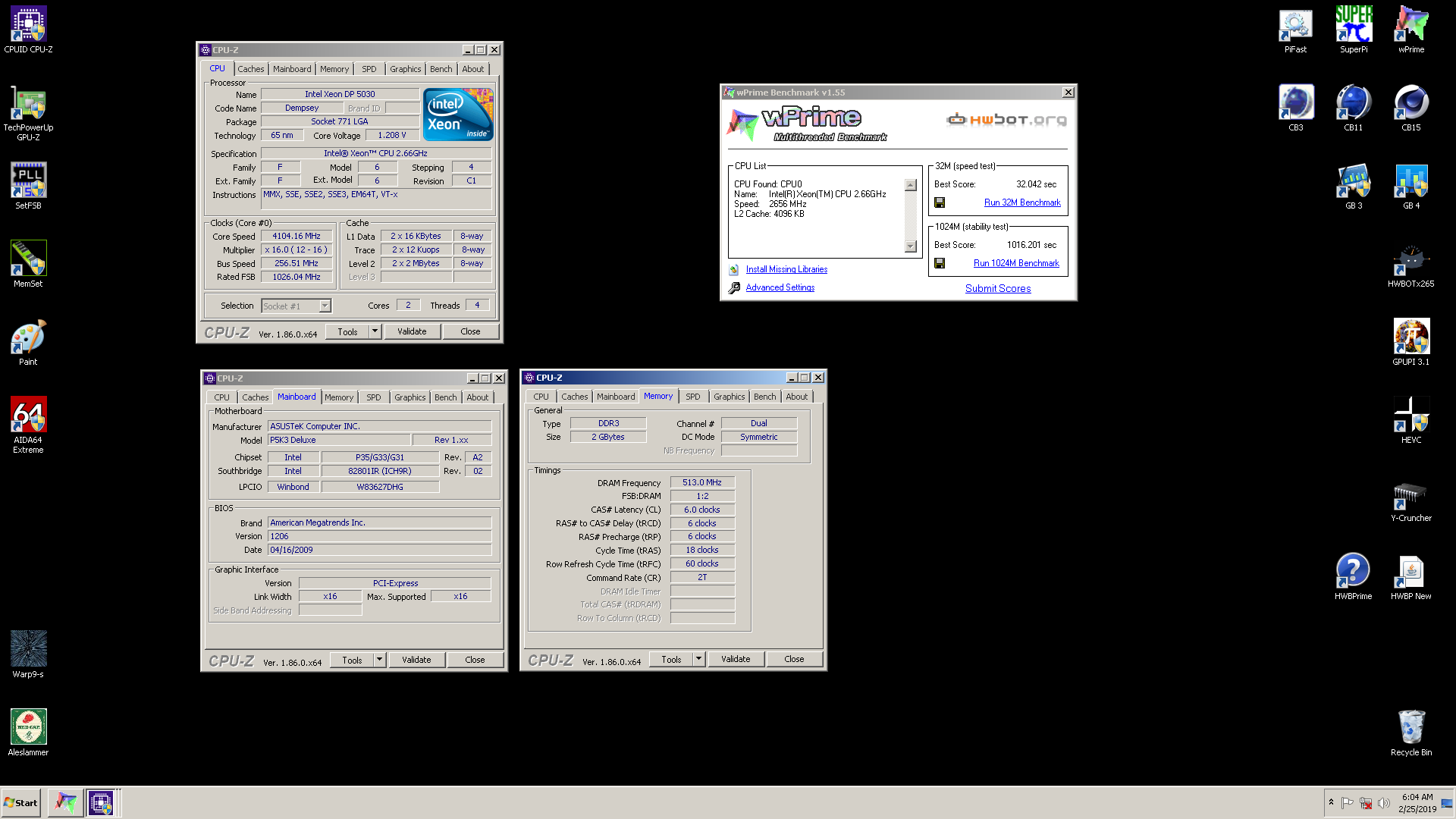Open the CPUID CPU-Z desktop shortcut

tap(28, 30)
